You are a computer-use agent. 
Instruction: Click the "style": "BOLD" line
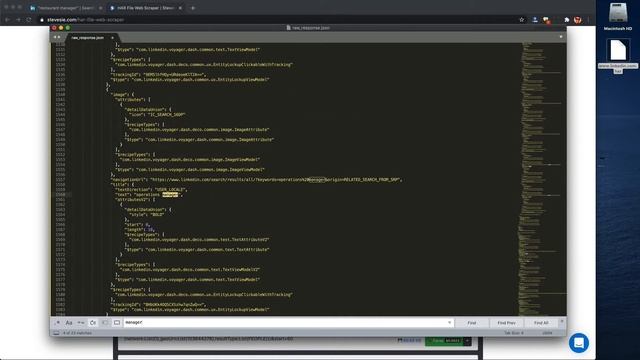147,214
